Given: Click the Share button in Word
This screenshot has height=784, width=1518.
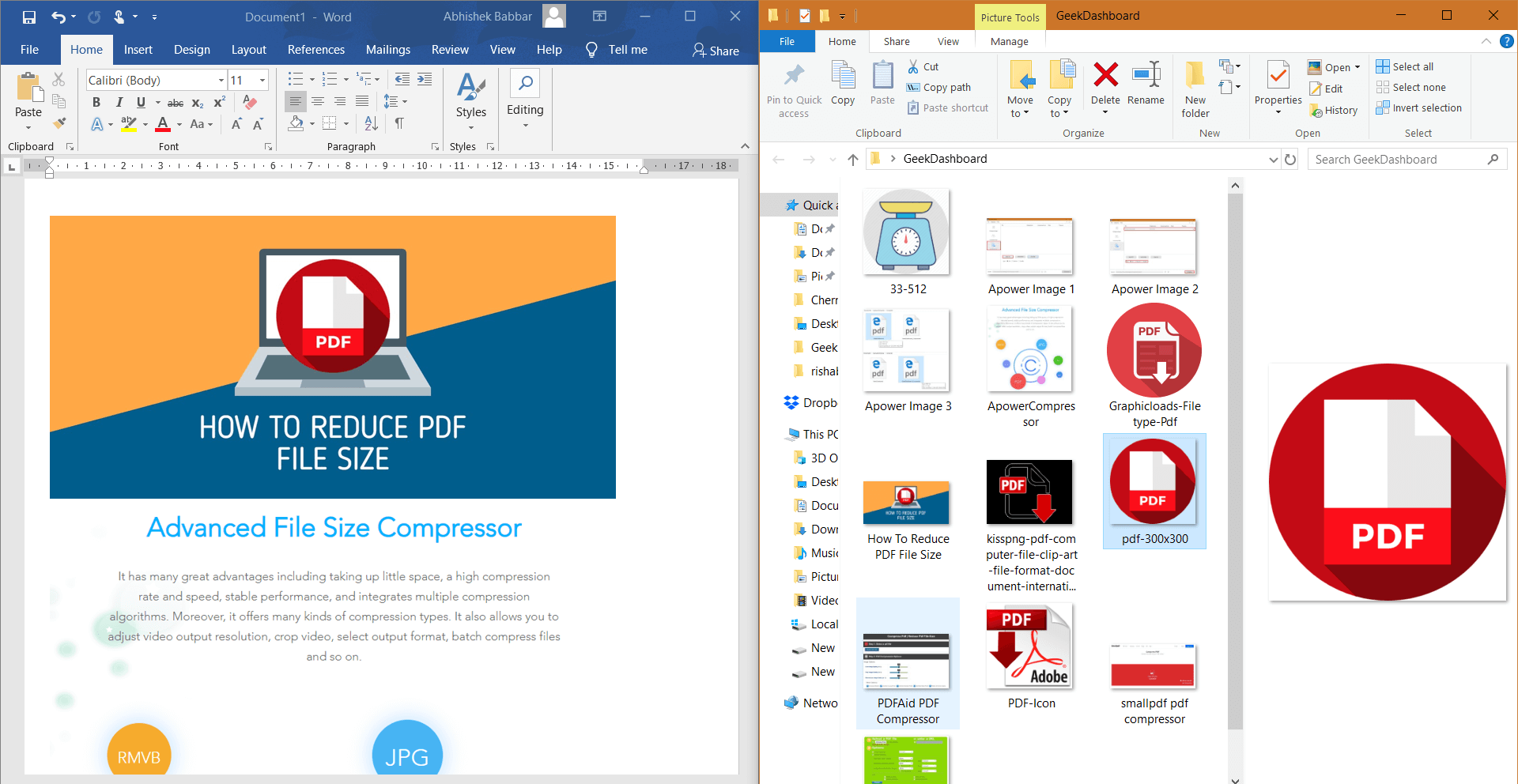Looking at the screenshot, I should (x=716, y=51).
